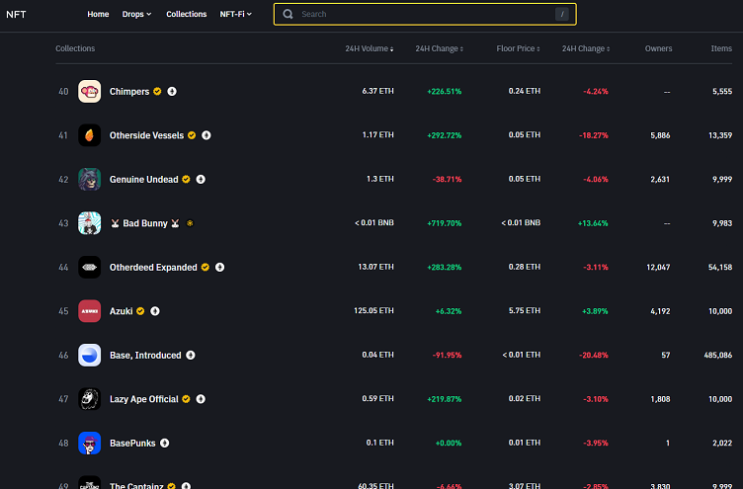
Task: Open the BasePunks avatar image
Action: pos(90,443)
